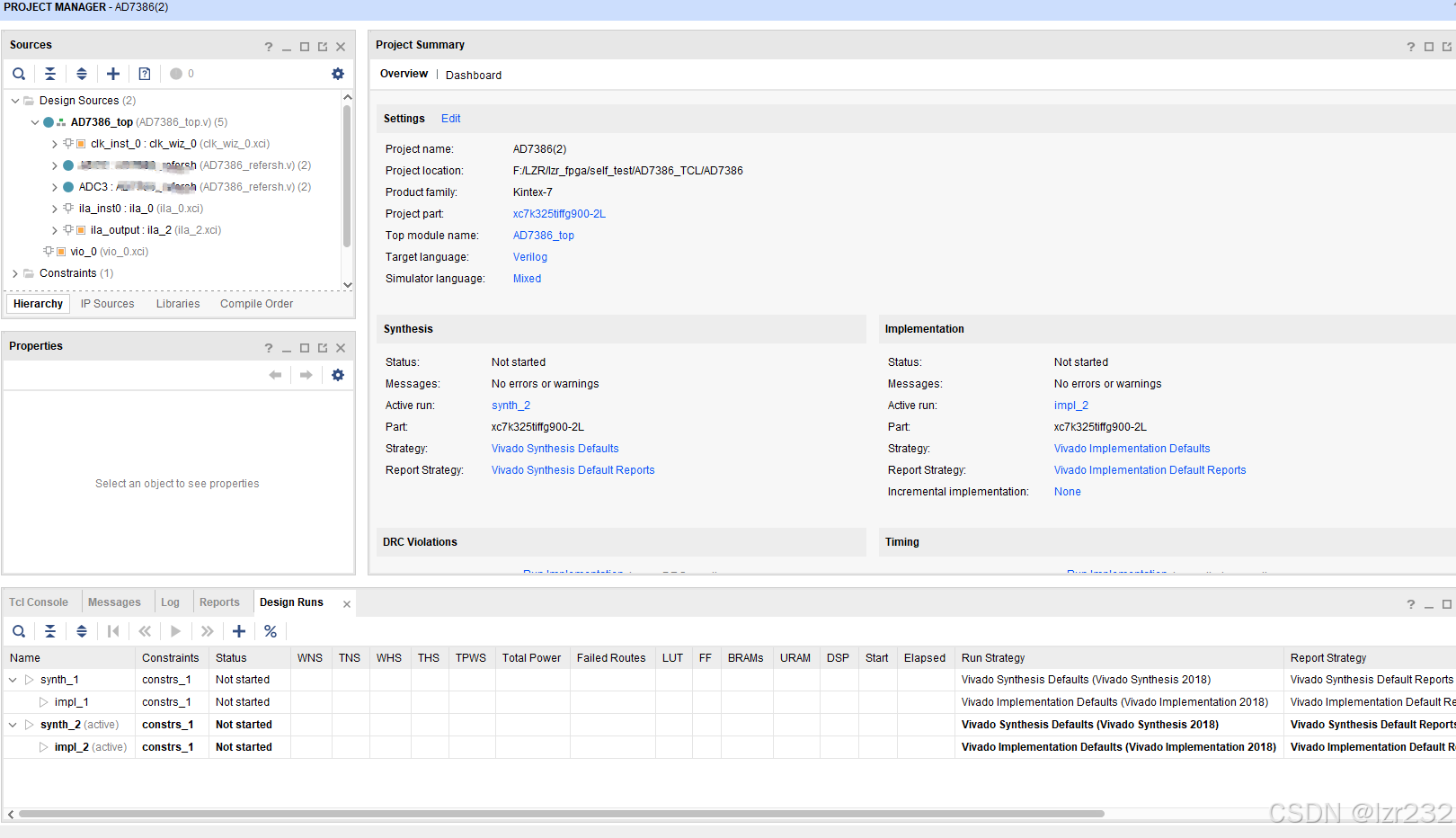Open help for the Sources panel

click(269, 47)
